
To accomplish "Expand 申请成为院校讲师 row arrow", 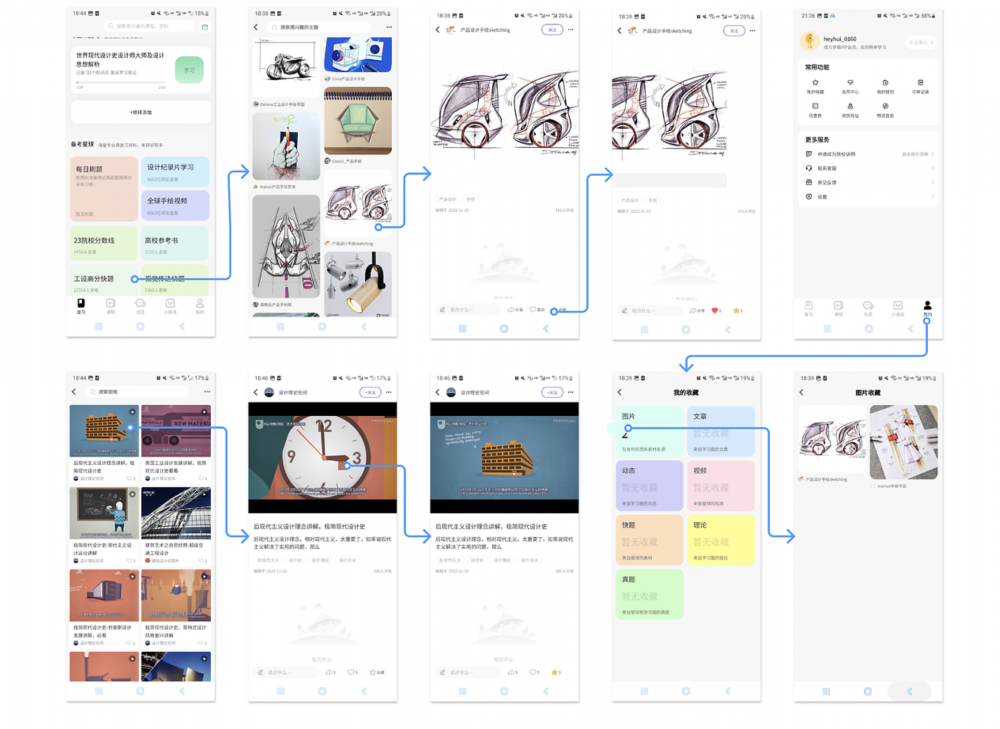I will point(932,154).
